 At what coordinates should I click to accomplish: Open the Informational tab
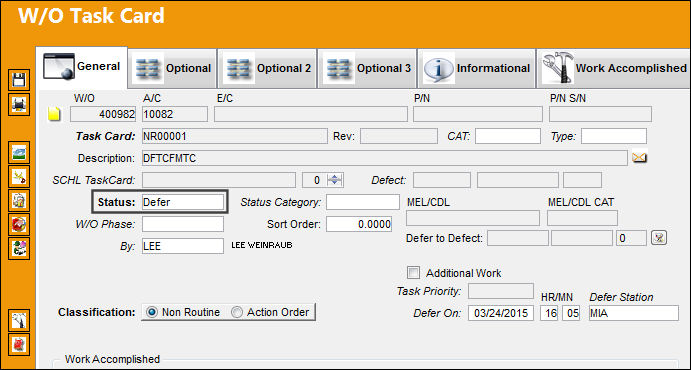[x=476, y=68]
